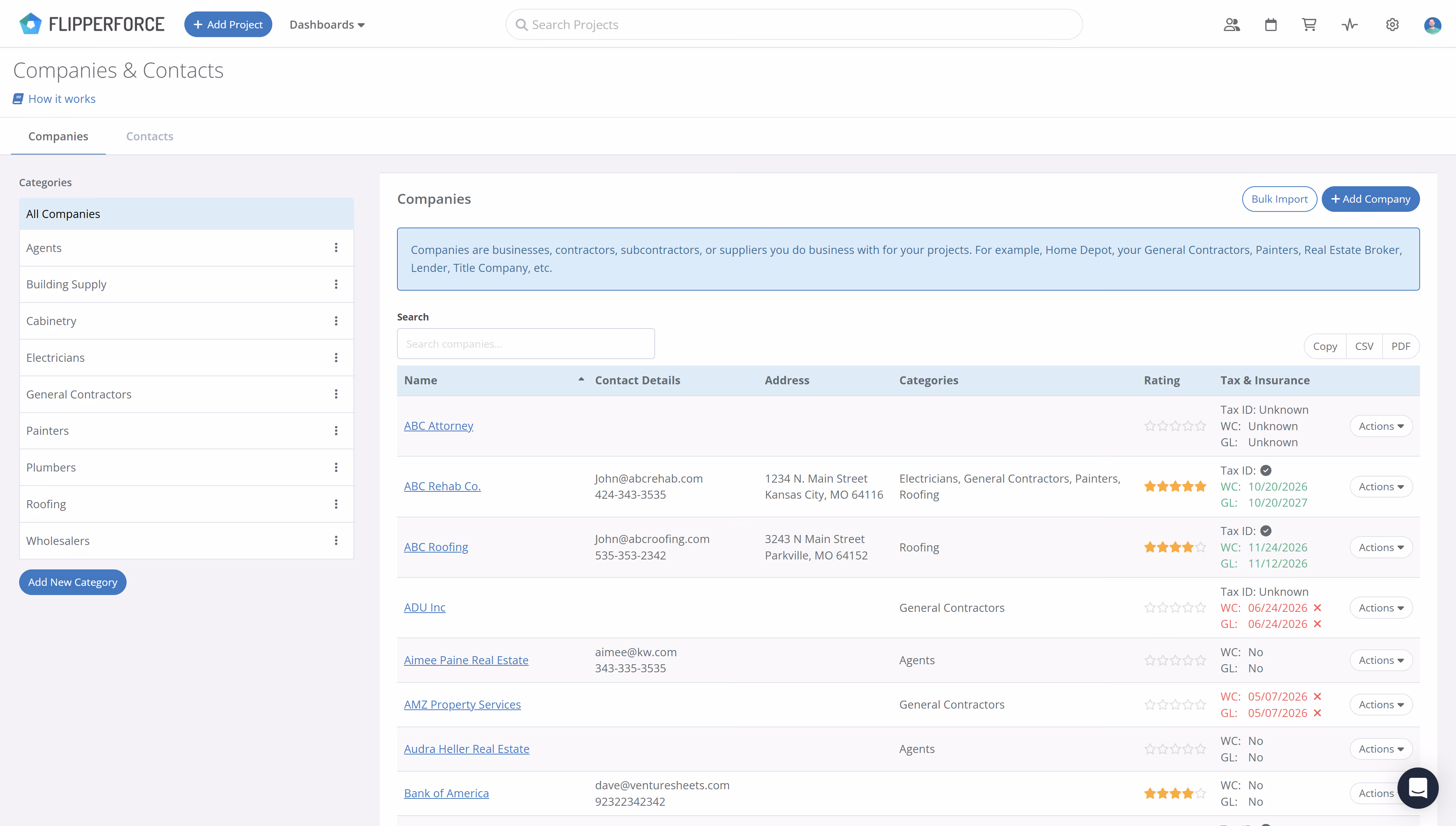
Task: Open Actions dropdown for Aimee Paine Real Estate
Action: (1381, 660)
